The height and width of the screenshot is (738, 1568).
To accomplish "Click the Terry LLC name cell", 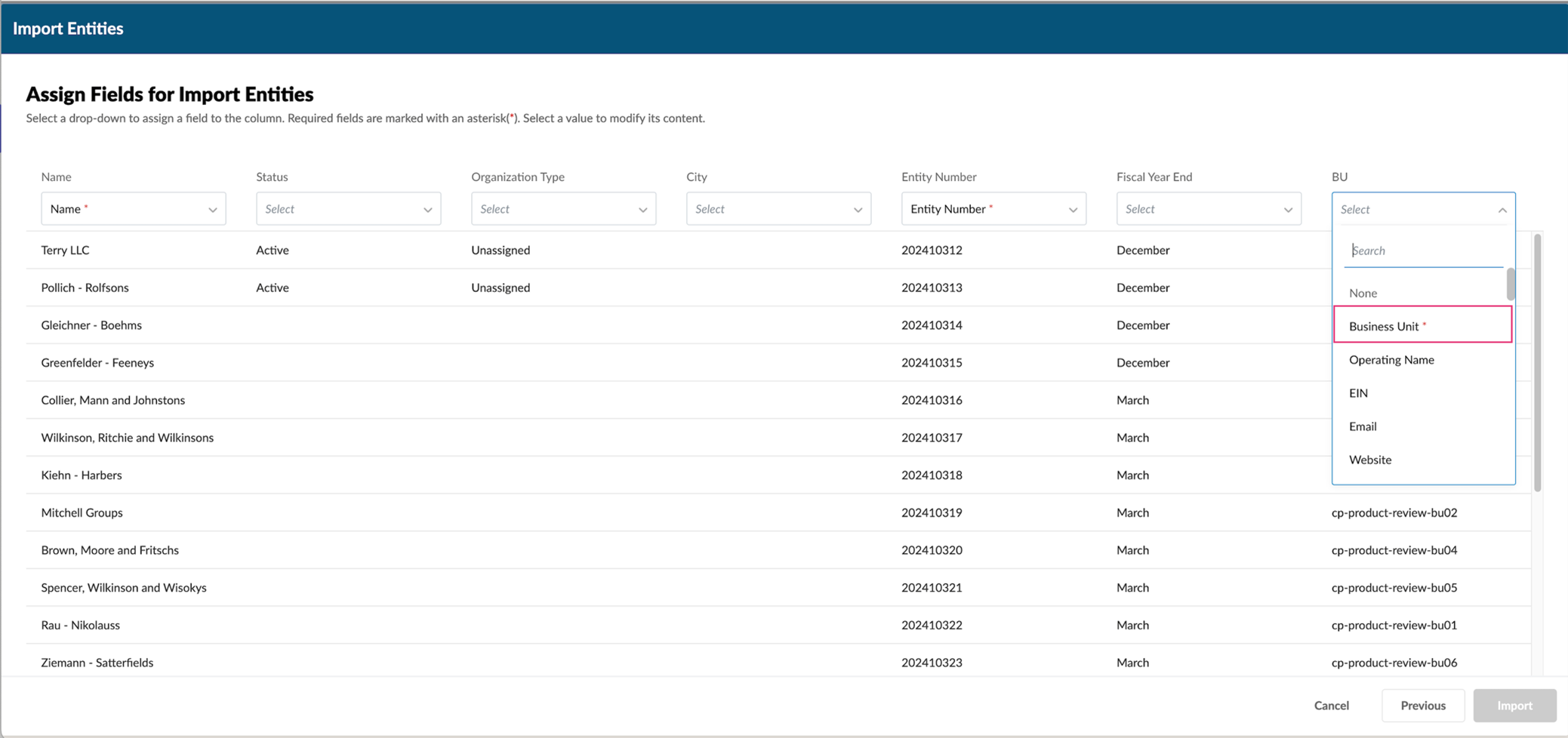I will pyautogui.click(x=66, y=250).
